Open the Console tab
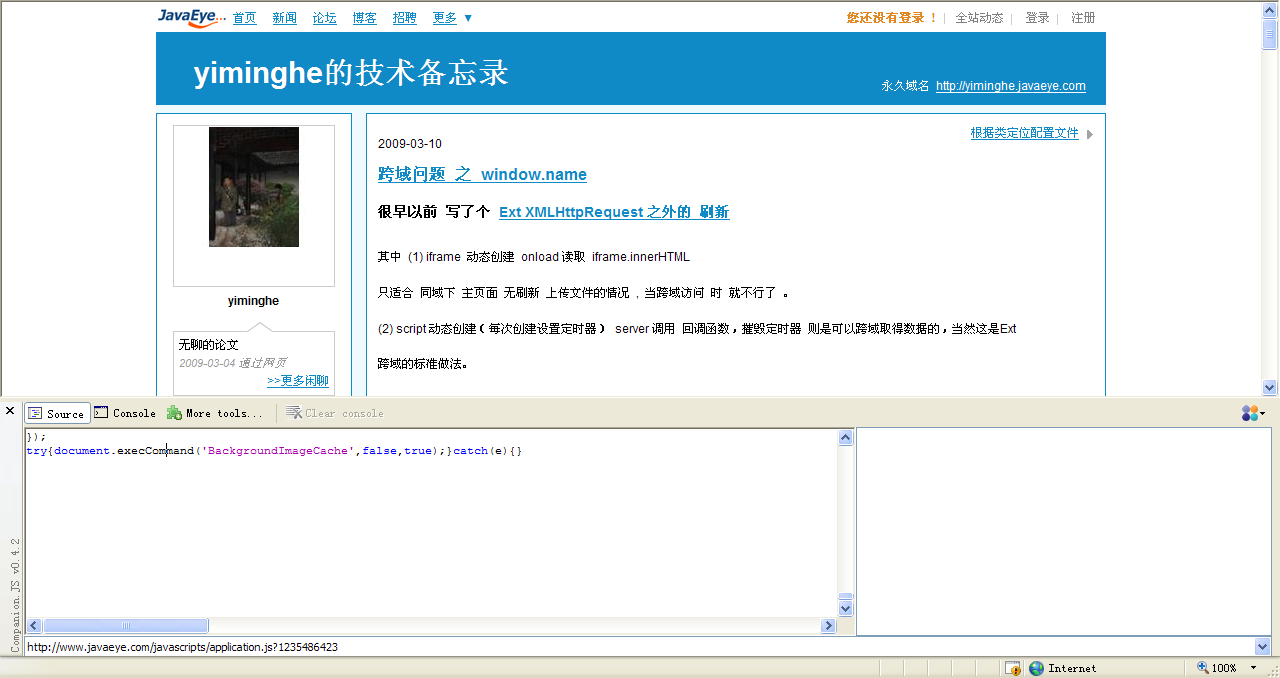 coord(125,413)
